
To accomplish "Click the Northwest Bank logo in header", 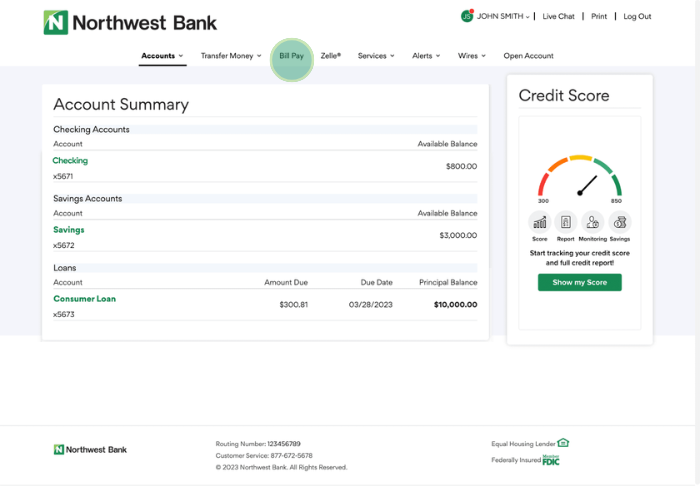I will point(130,22).
